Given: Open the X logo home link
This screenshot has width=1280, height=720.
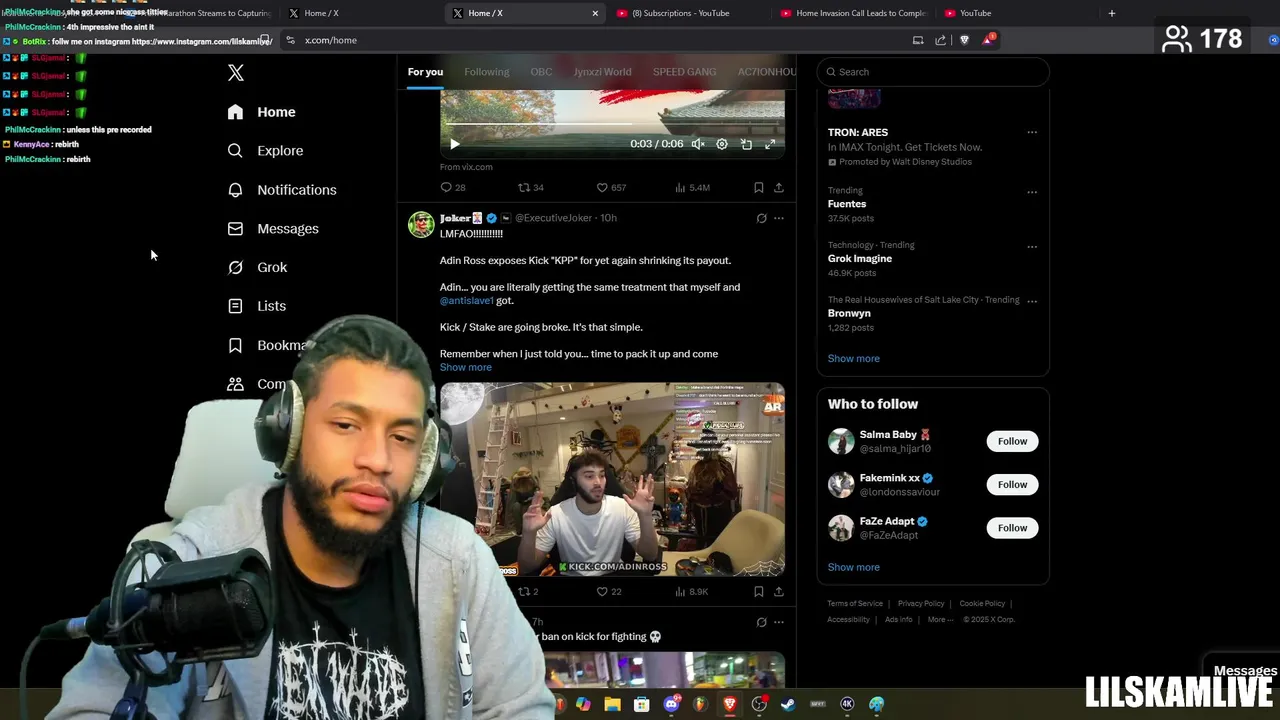Looking at the screenshot, I should (236, 73).
